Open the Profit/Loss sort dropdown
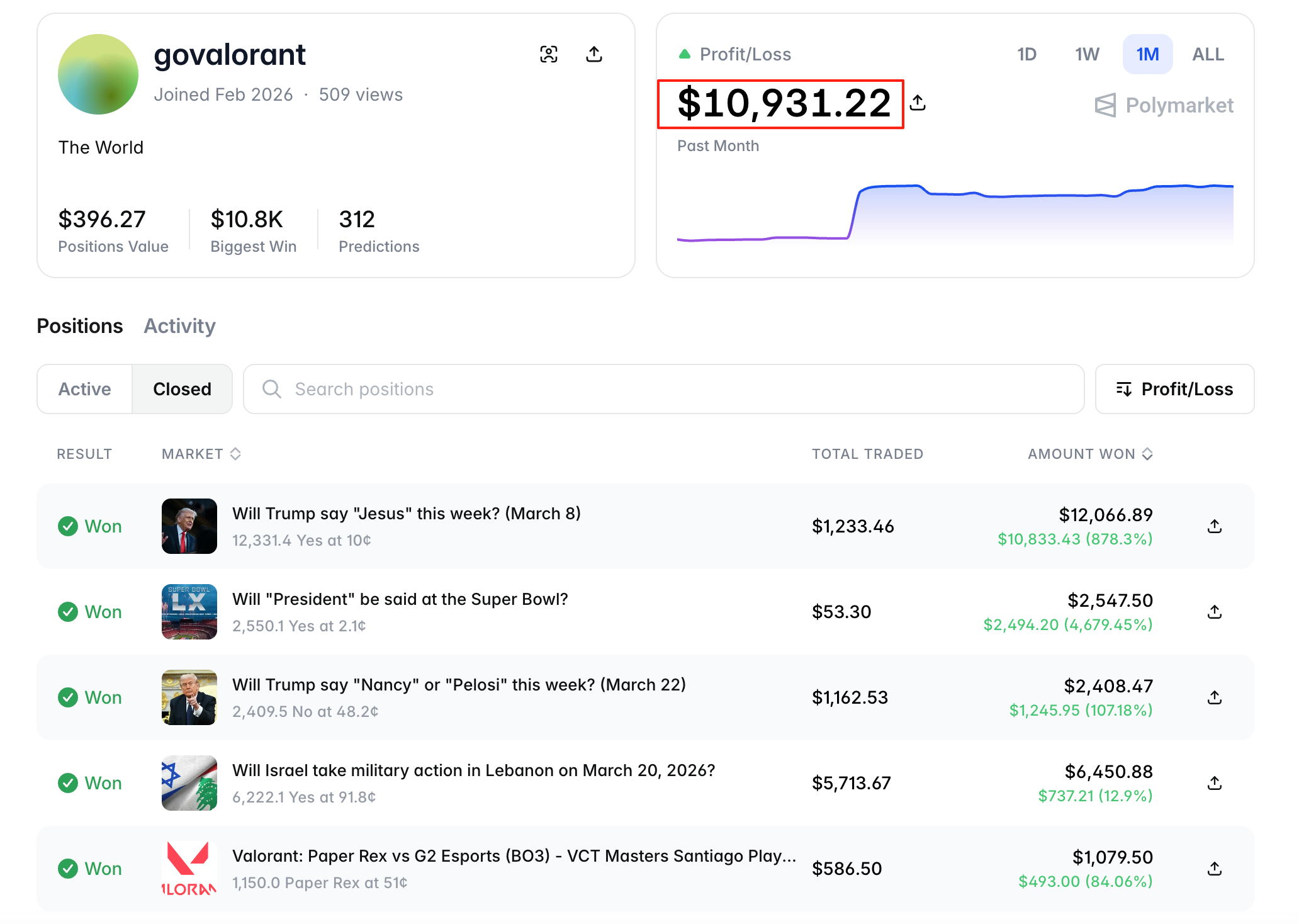Image resolution: width=1299 pixels, height=924 pixels. pos(1174,389)
